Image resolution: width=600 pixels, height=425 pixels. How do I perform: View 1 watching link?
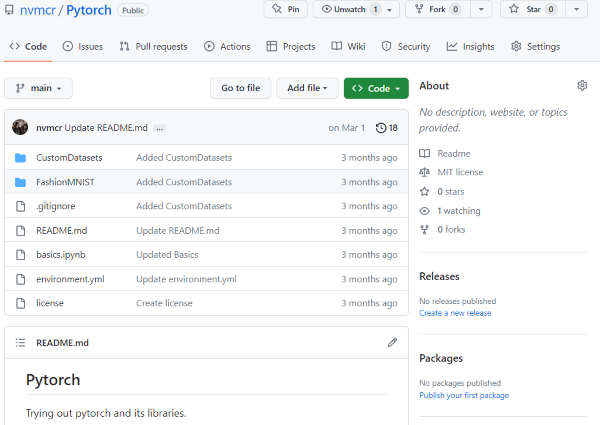[x=459, y=211]
